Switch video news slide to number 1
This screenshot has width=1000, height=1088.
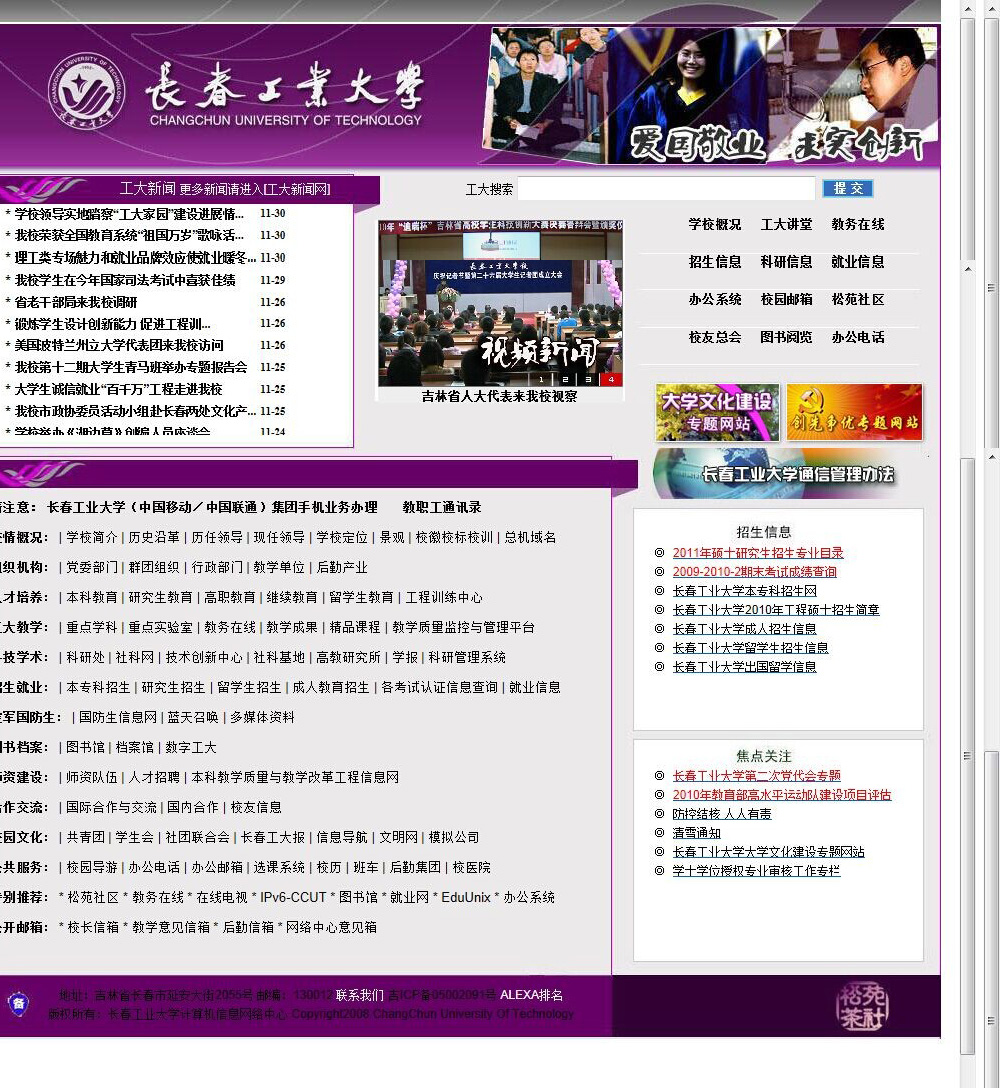tap(542, 380)
